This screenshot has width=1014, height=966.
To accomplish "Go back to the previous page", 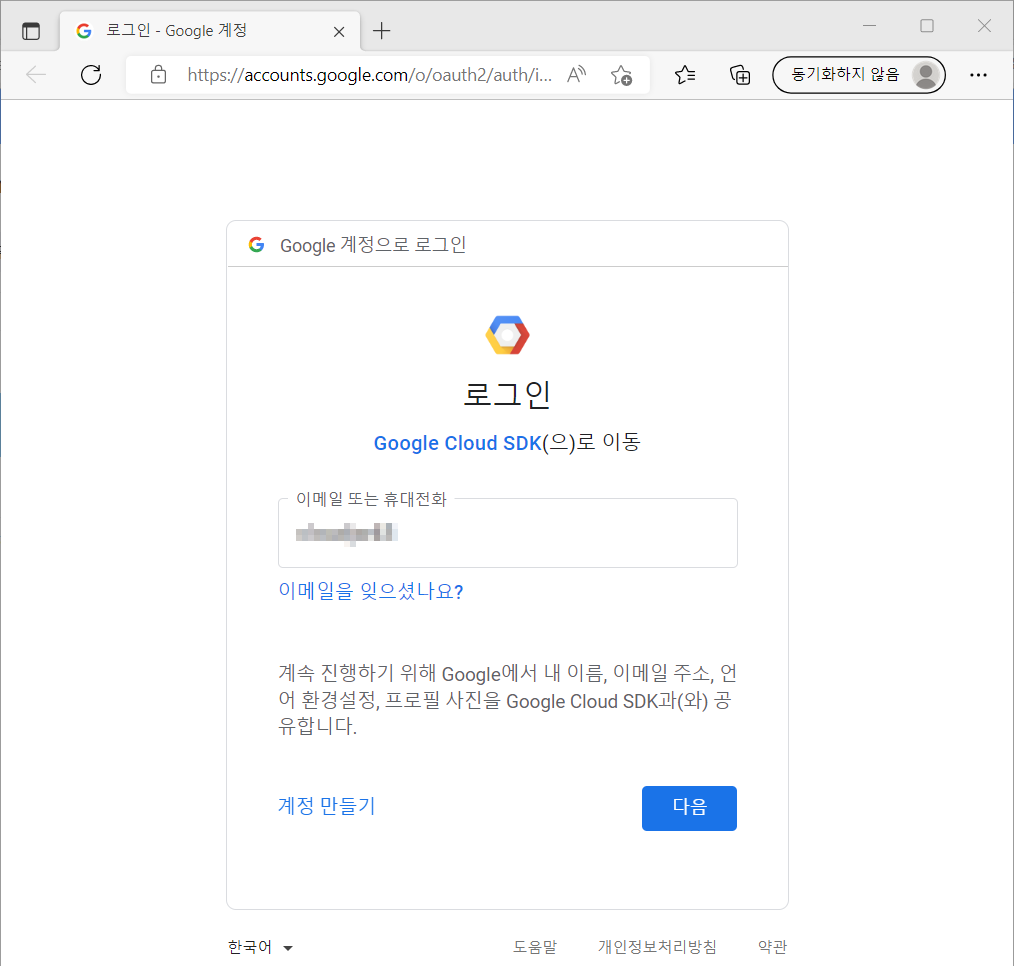I will (x=36, y=75).
